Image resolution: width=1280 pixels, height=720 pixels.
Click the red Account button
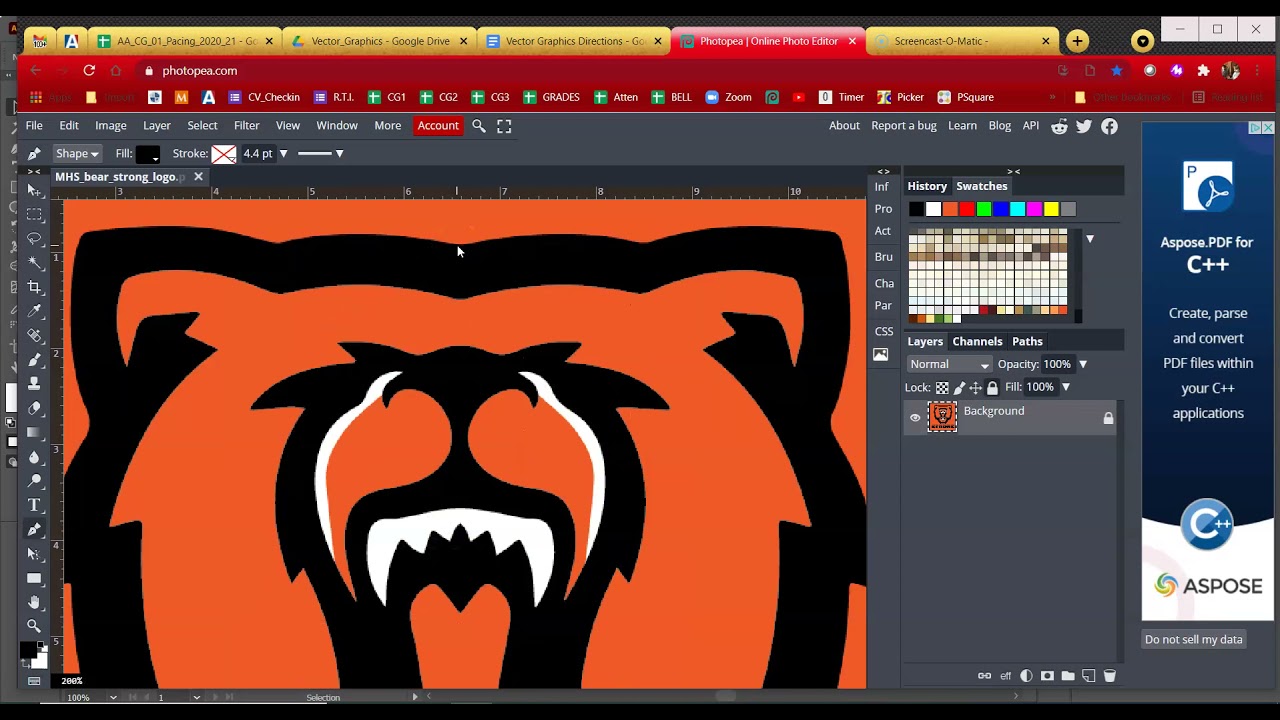tap(438, 126)
